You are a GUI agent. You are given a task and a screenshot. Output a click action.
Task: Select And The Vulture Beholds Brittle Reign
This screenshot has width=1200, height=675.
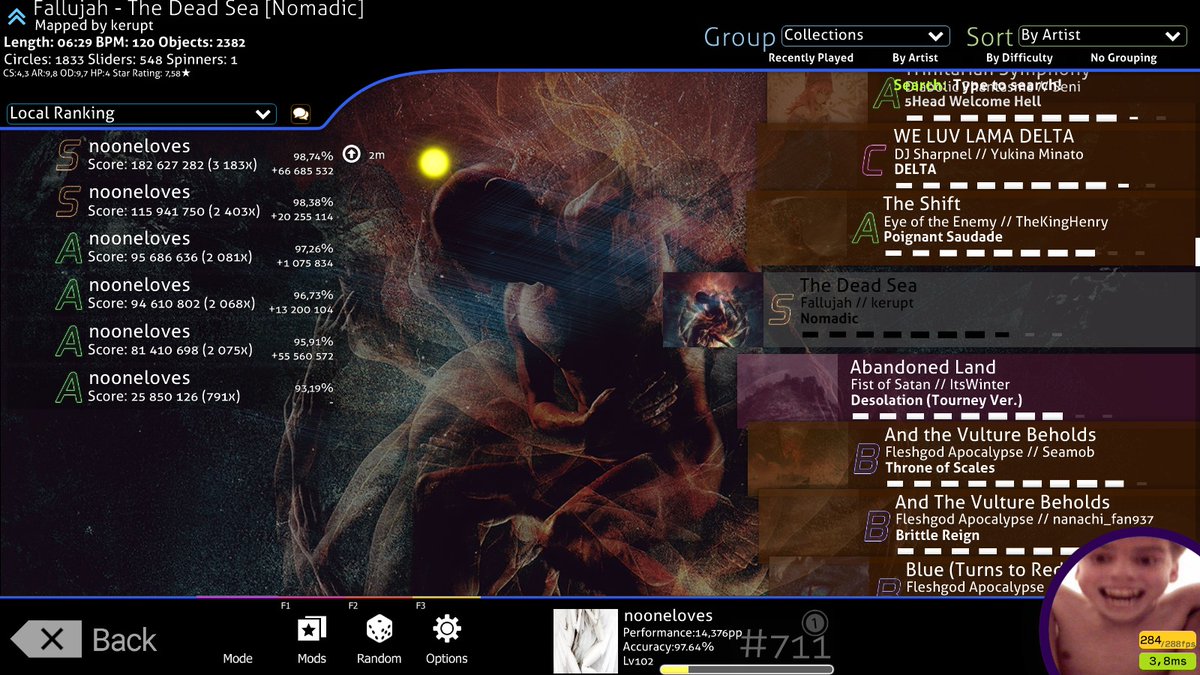(979, 522)
